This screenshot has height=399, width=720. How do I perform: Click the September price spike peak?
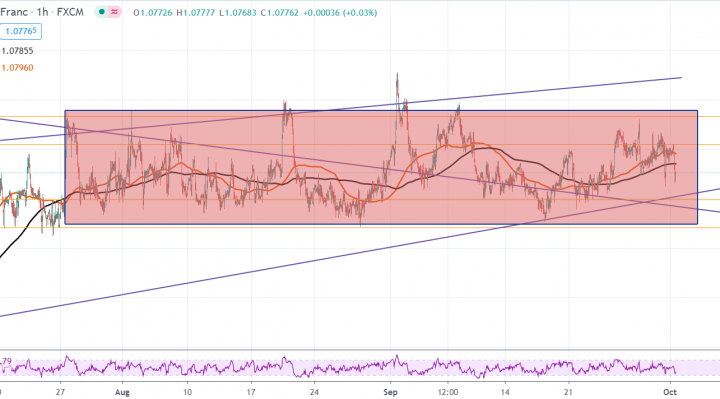pos(397,73)
